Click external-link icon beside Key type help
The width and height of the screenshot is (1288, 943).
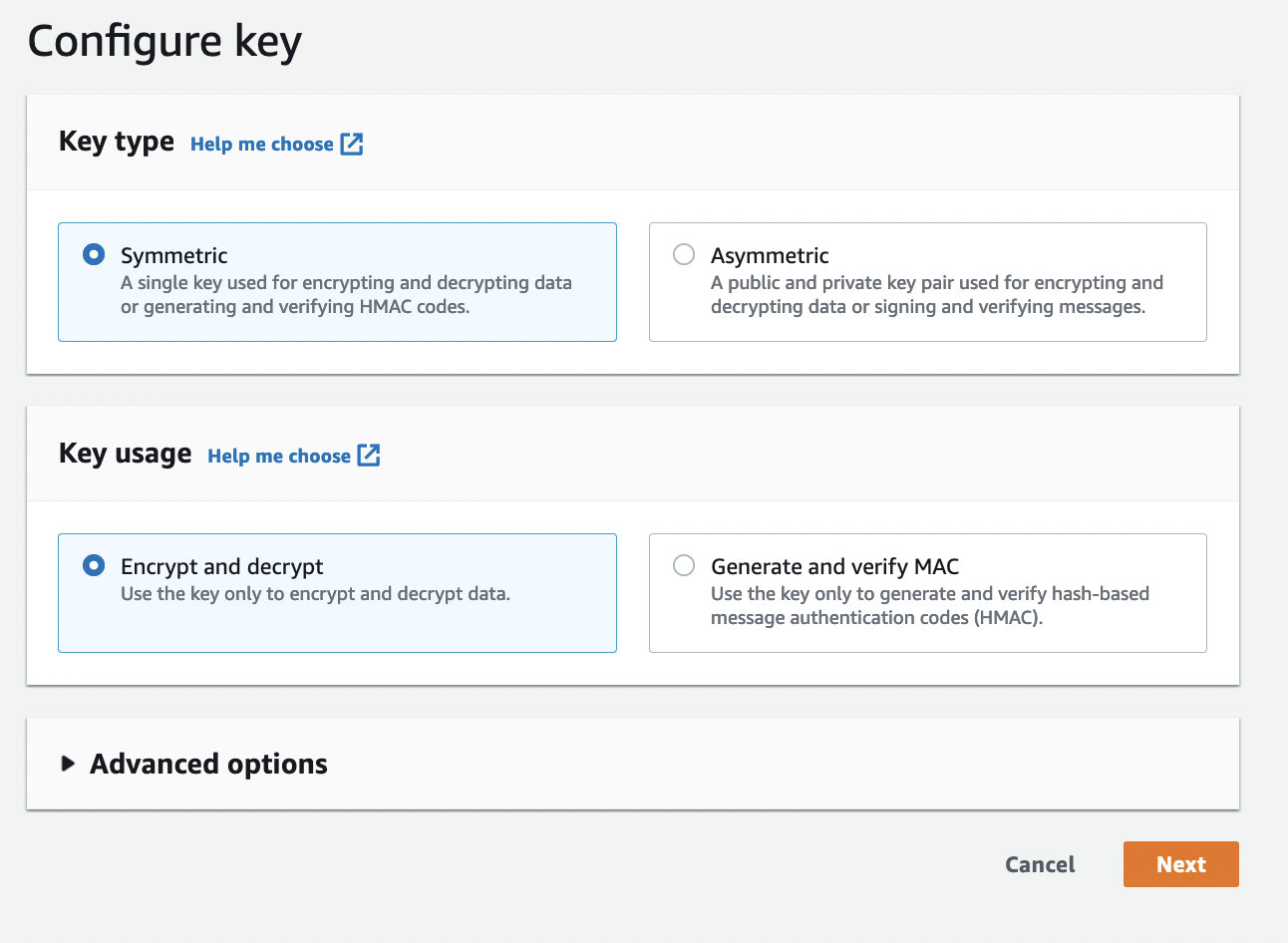click(352, 144)
